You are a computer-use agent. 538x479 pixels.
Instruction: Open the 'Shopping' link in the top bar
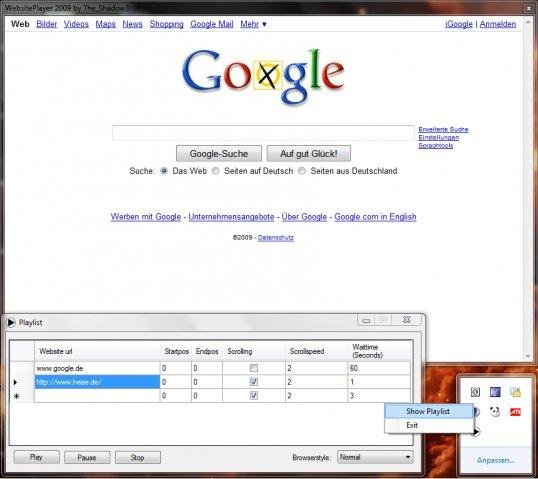(x=166, y=24)
